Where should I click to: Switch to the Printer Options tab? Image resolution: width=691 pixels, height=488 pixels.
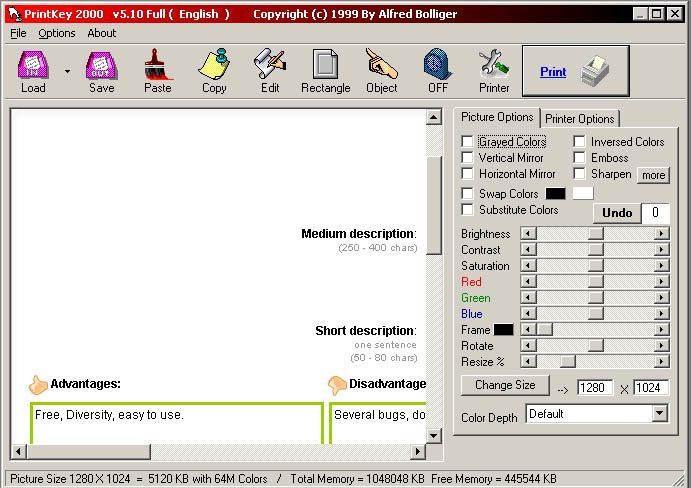coord(580,119)
